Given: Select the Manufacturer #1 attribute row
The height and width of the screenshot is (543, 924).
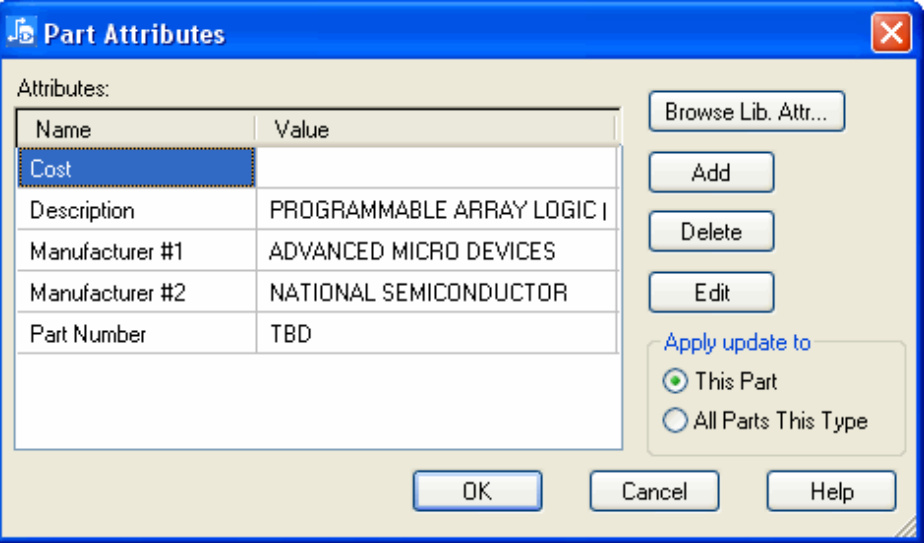Looking at the screenshot, I should click(136, 252).
